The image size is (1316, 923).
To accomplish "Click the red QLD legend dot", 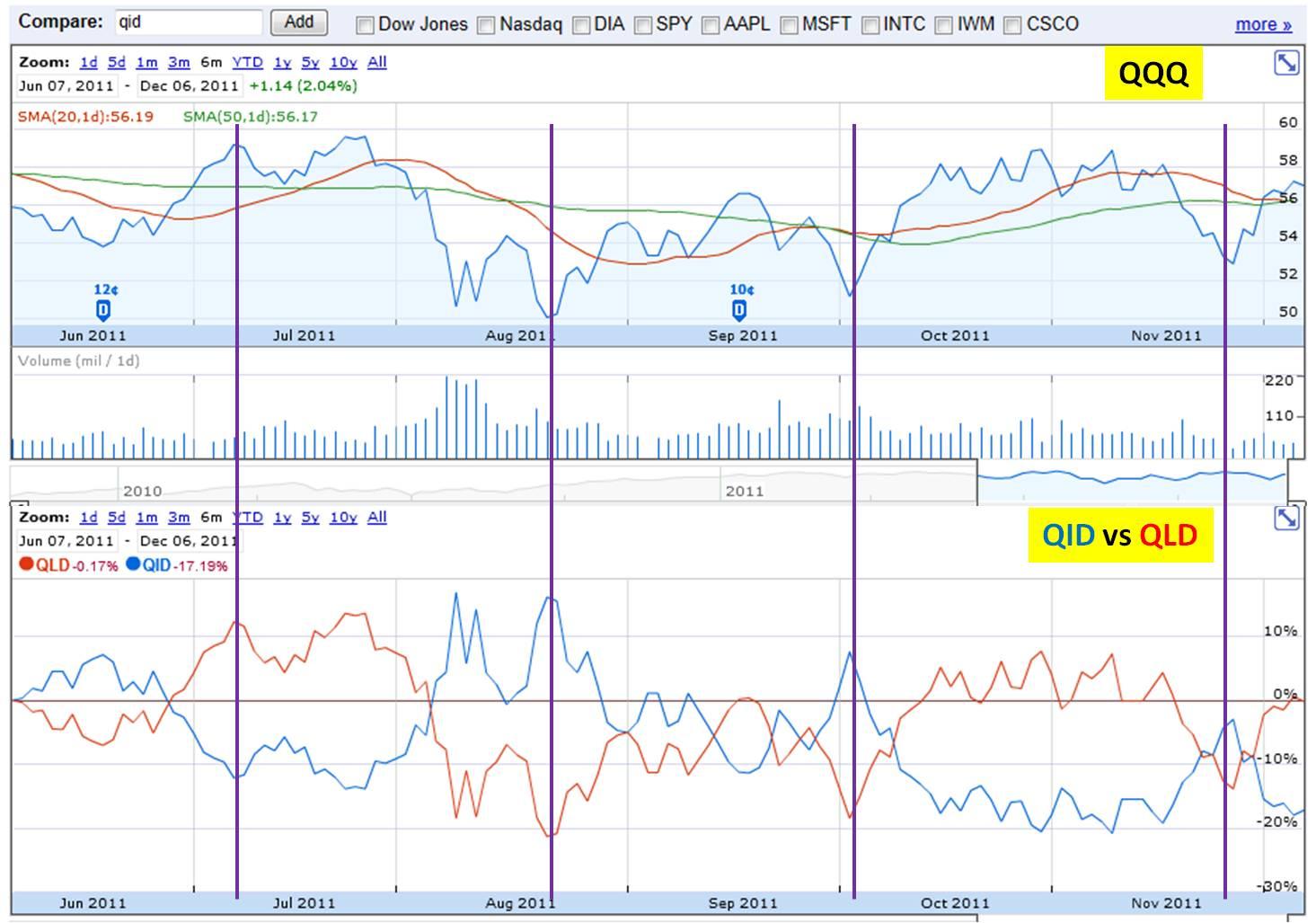I will (x=26, y=564).
